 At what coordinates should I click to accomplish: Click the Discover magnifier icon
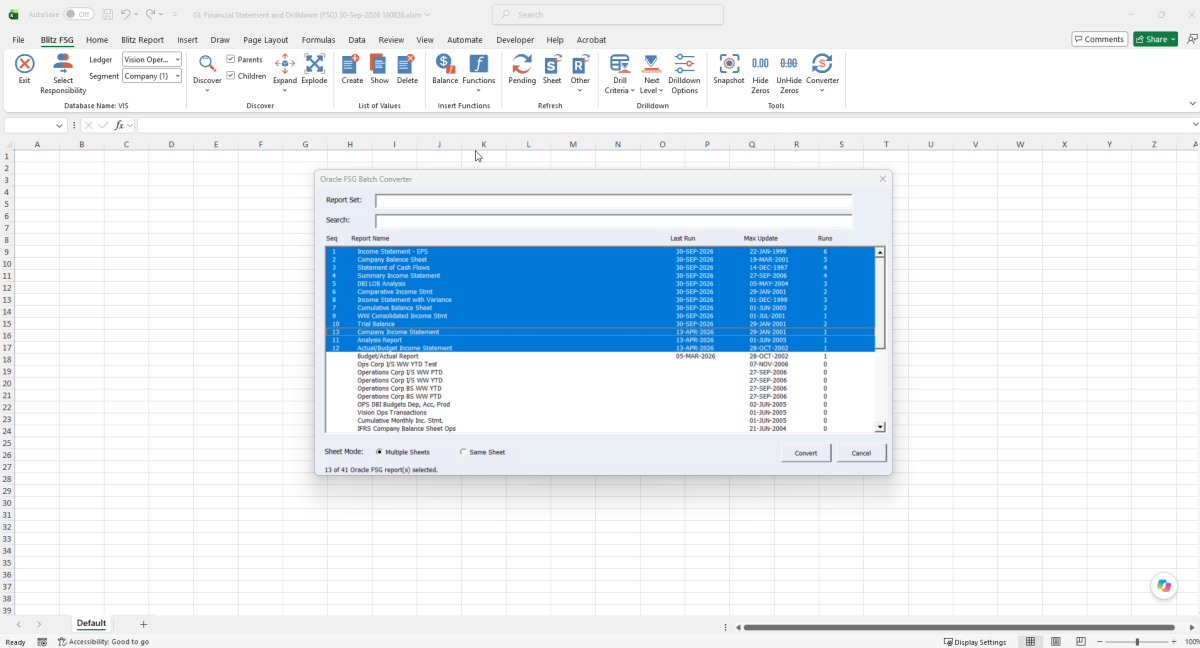(x=207, y=64)
